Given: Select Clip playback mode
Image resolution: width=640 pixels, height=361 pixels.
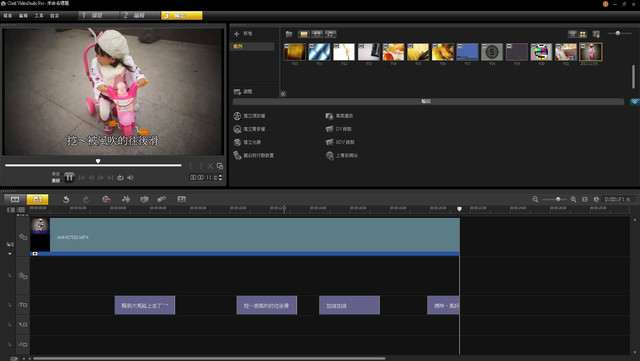Looking at the screenshot, I should 56,180.
